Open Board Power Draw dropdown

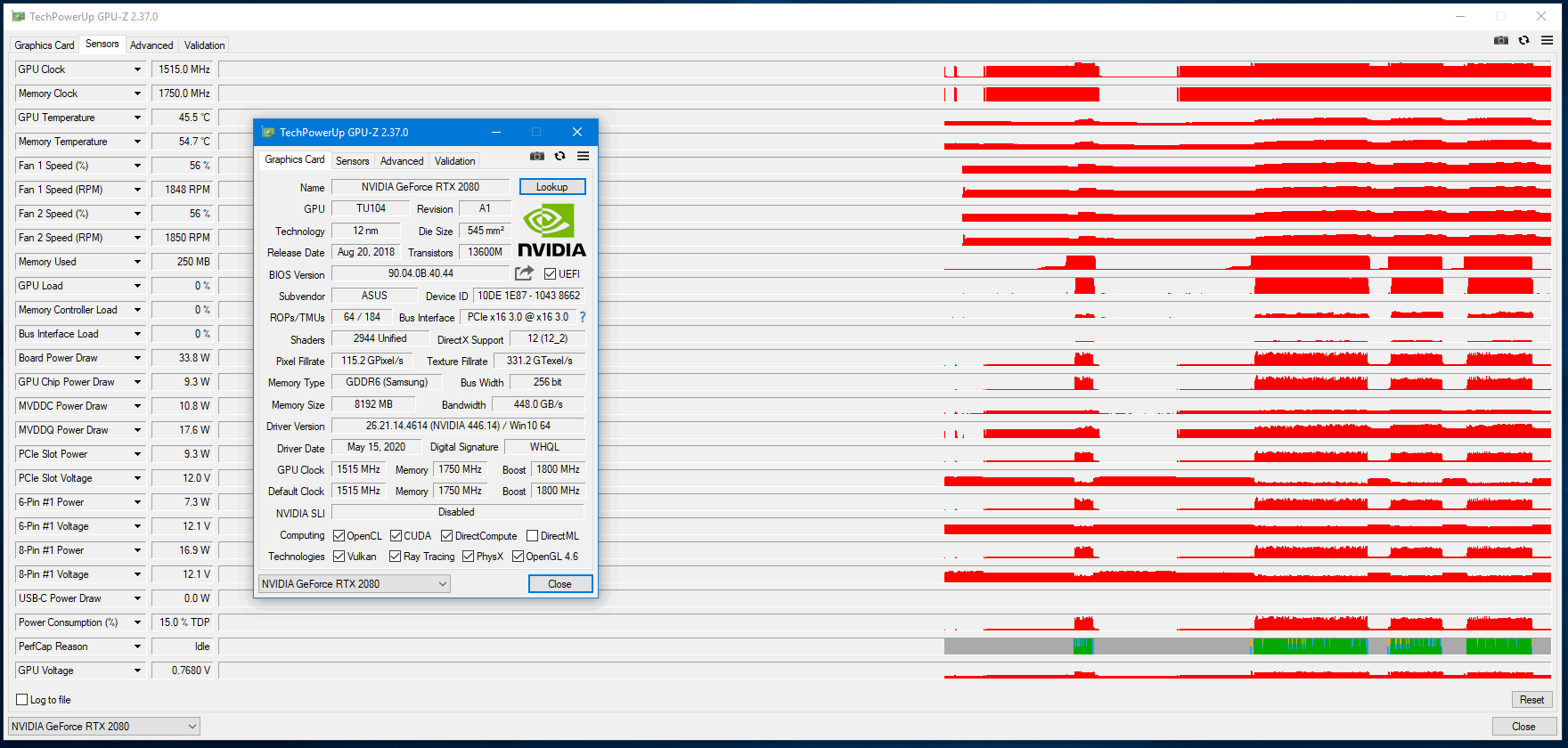pyautogui.click(x=137, y=358)
